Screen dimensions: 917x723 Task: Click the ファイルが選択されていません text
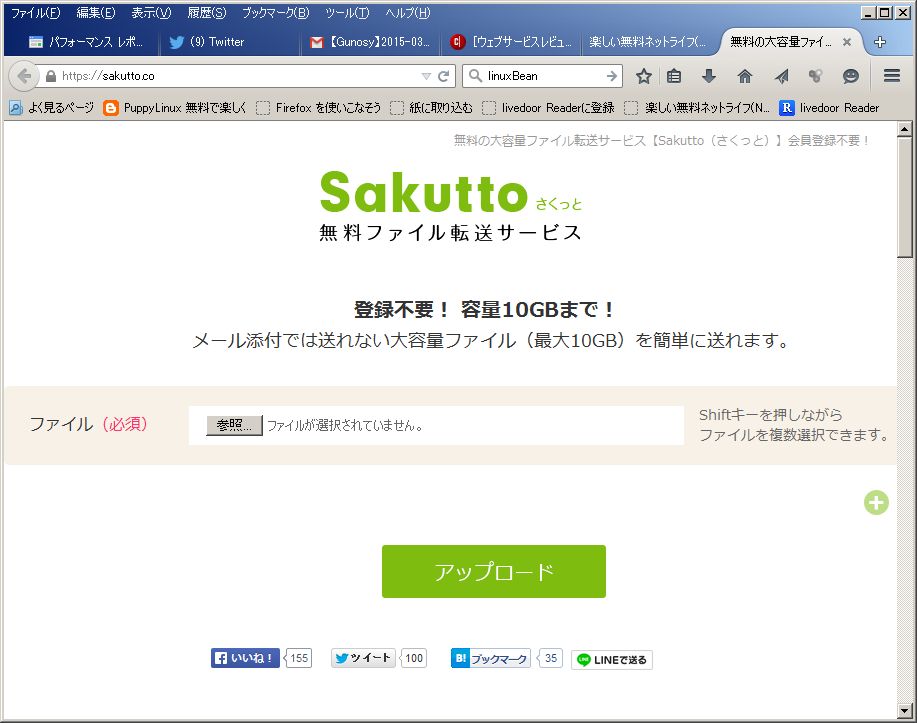point(345,426)
